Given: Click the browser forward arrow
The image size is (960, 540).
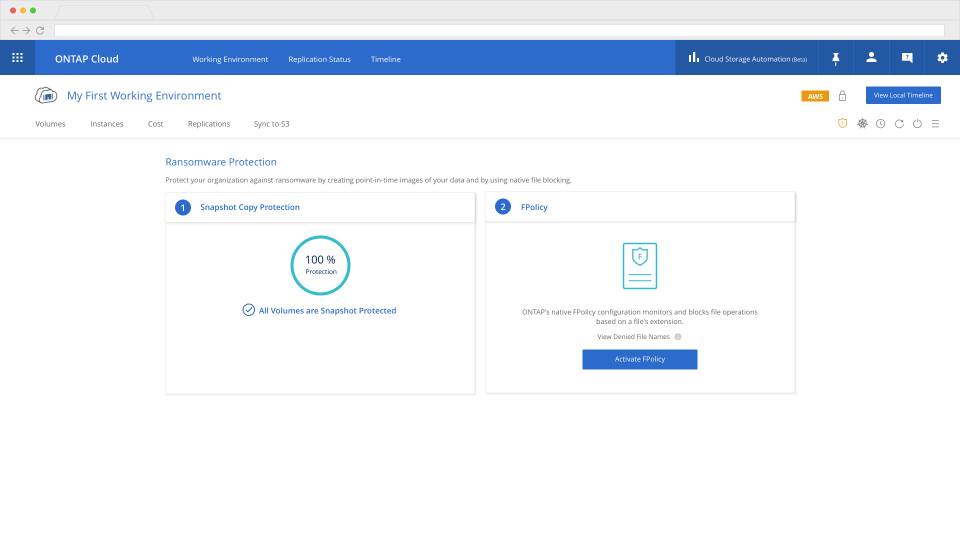Looking at the screenshot, I should (x=26, y=30).
